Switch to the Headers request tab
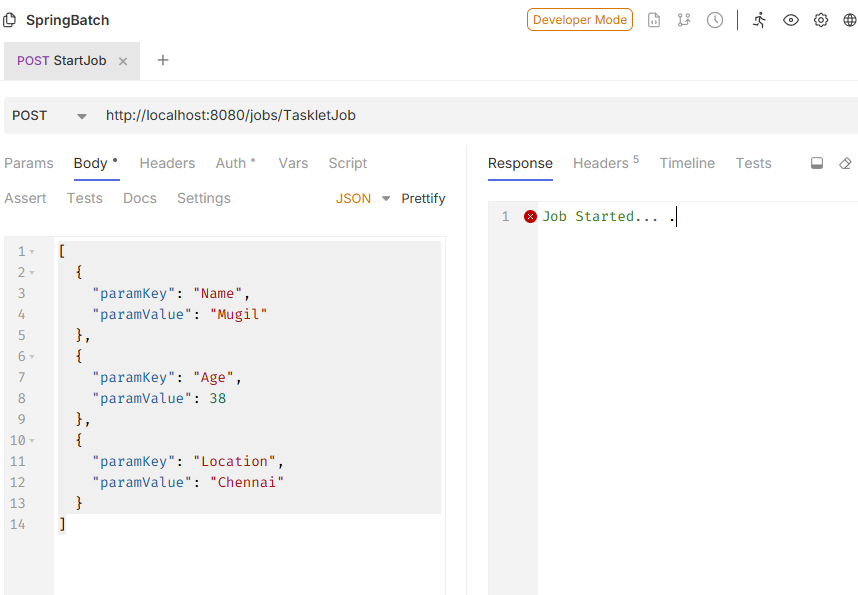Screen dimensions: 858x595 click(x=167, y=163)
